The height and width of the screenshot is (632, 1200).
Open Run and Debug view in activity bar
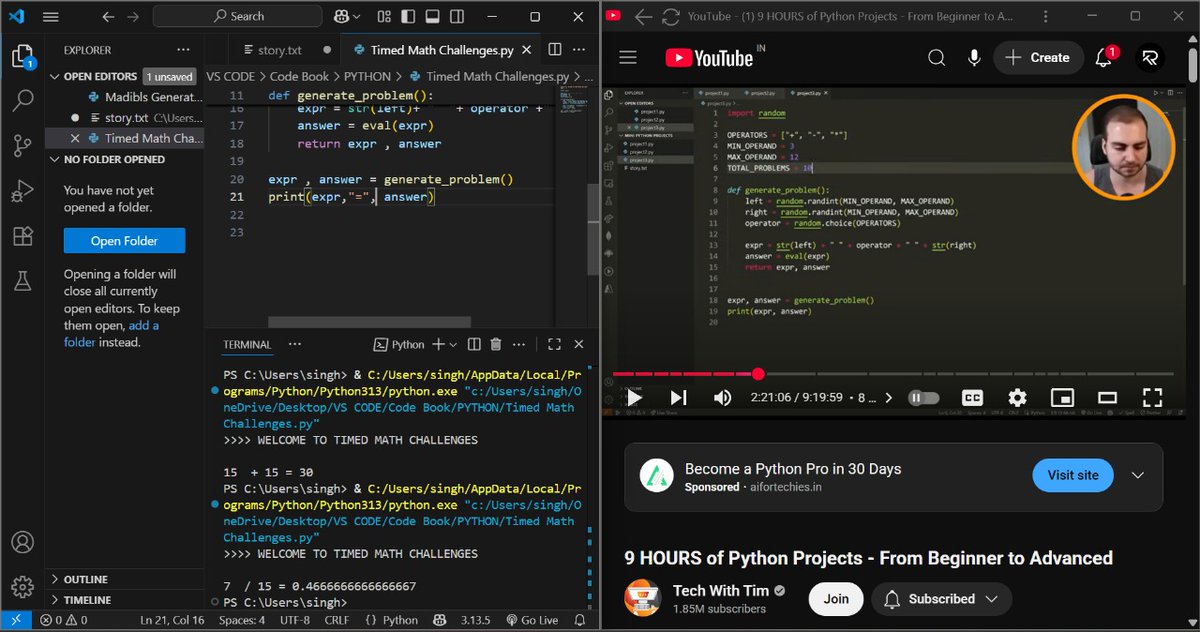coord(23,191)
